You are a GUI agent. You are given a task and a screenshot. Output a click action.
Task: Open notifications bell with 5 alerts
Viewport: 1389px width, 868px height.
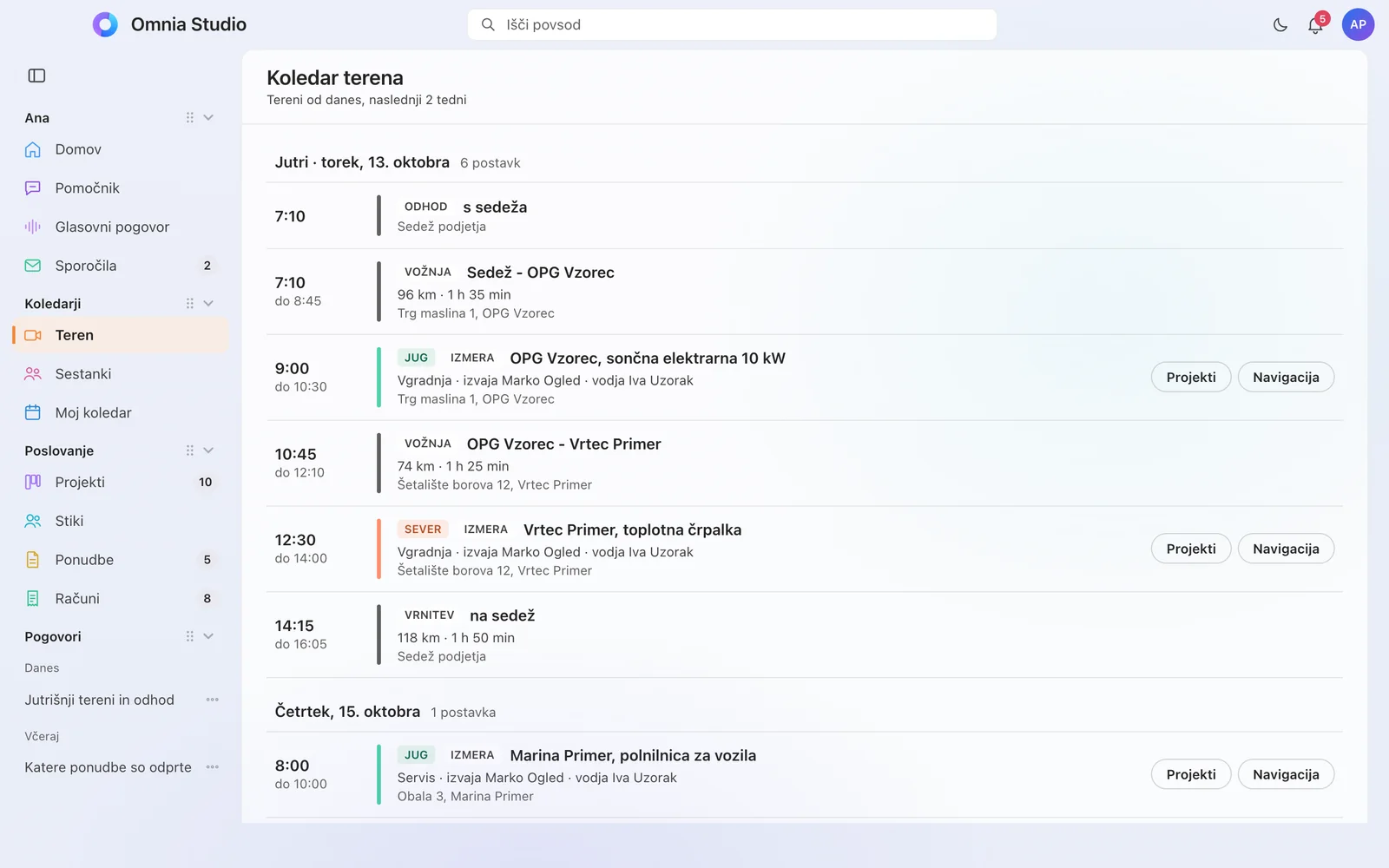(1316, 25)
